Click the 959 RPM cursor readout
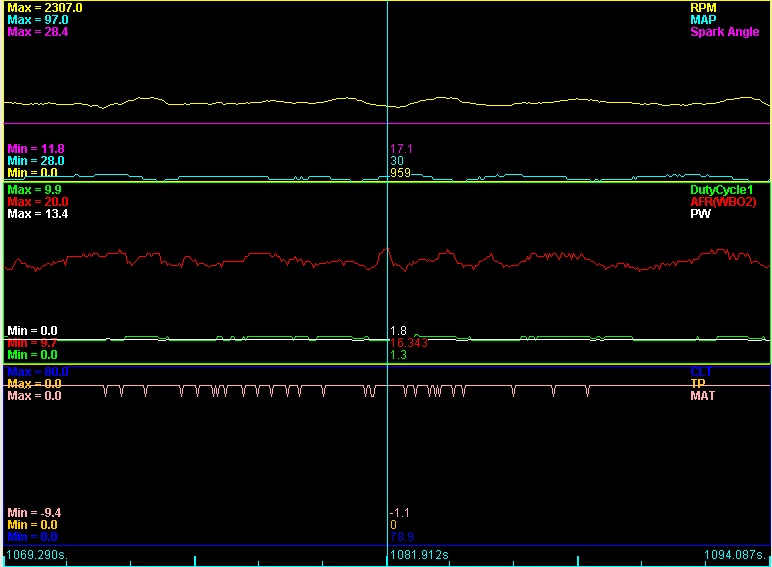The height and width of the screenshot is (567, 772). (x=399, y=172)
